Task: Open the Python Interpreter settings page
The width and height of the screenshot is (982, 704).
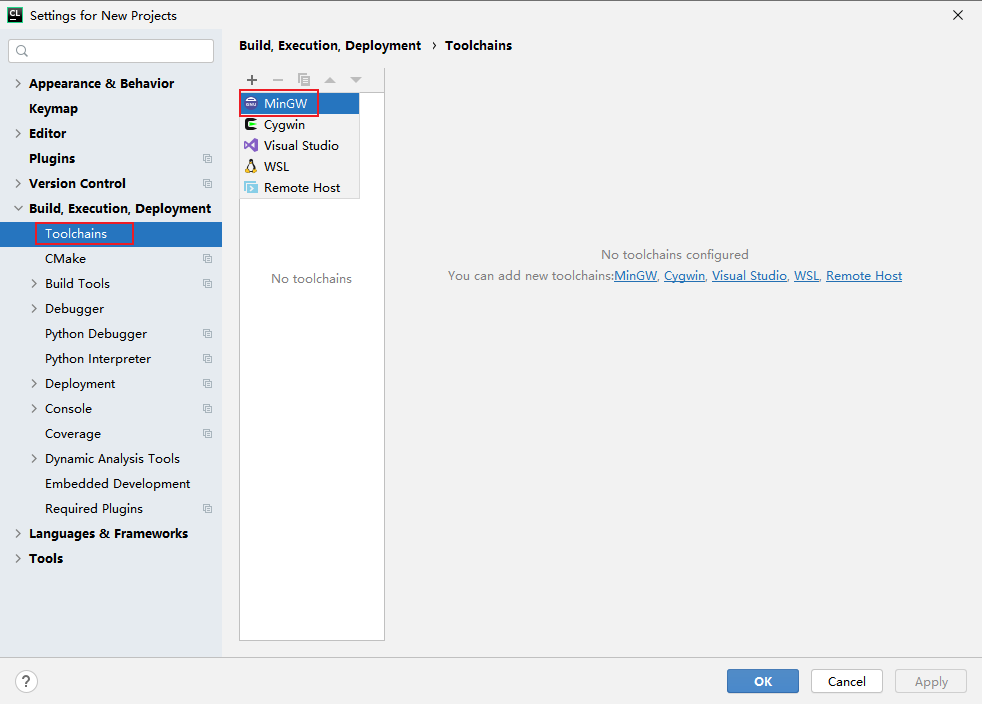Action: coord(98,359)
